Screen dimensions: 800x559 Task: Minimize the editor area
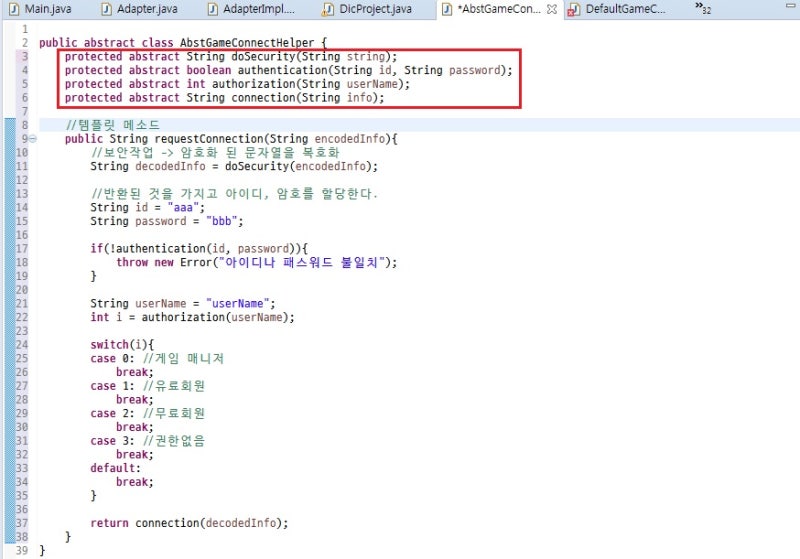coord(790,5)
